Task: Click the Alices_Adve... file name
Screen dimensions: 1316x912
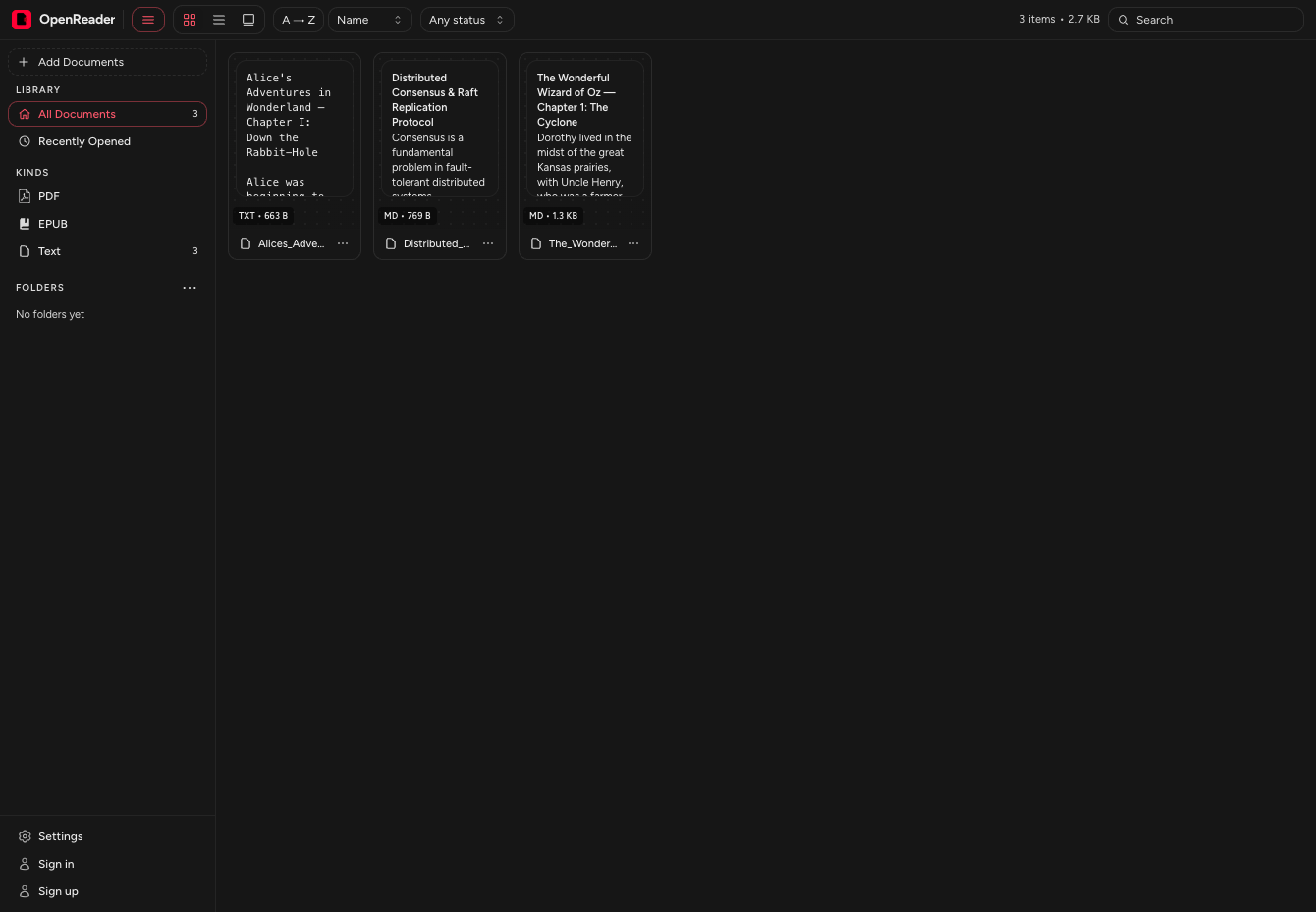Action: point(291,243)
